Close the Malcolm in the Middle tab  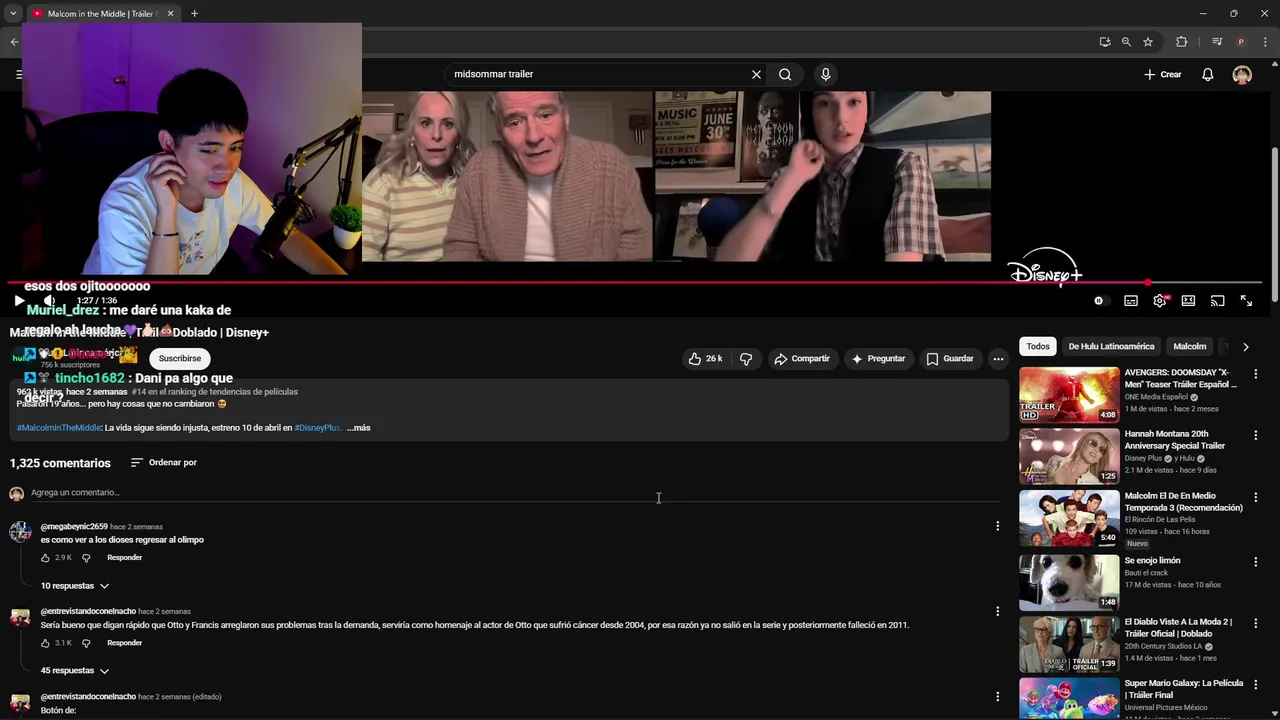coord(170,14)
